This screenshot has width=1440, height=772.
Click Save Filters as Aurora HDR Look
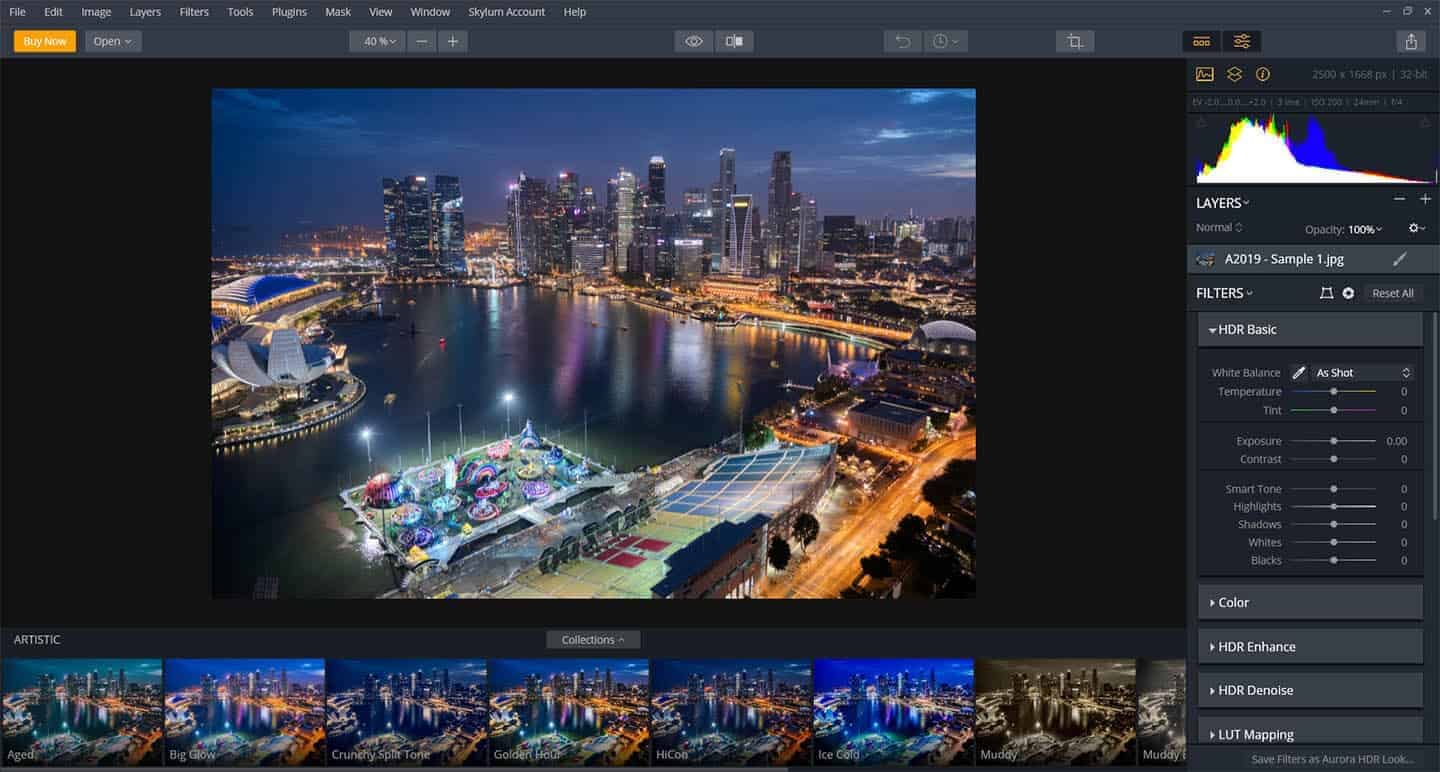pos(1333,759)
